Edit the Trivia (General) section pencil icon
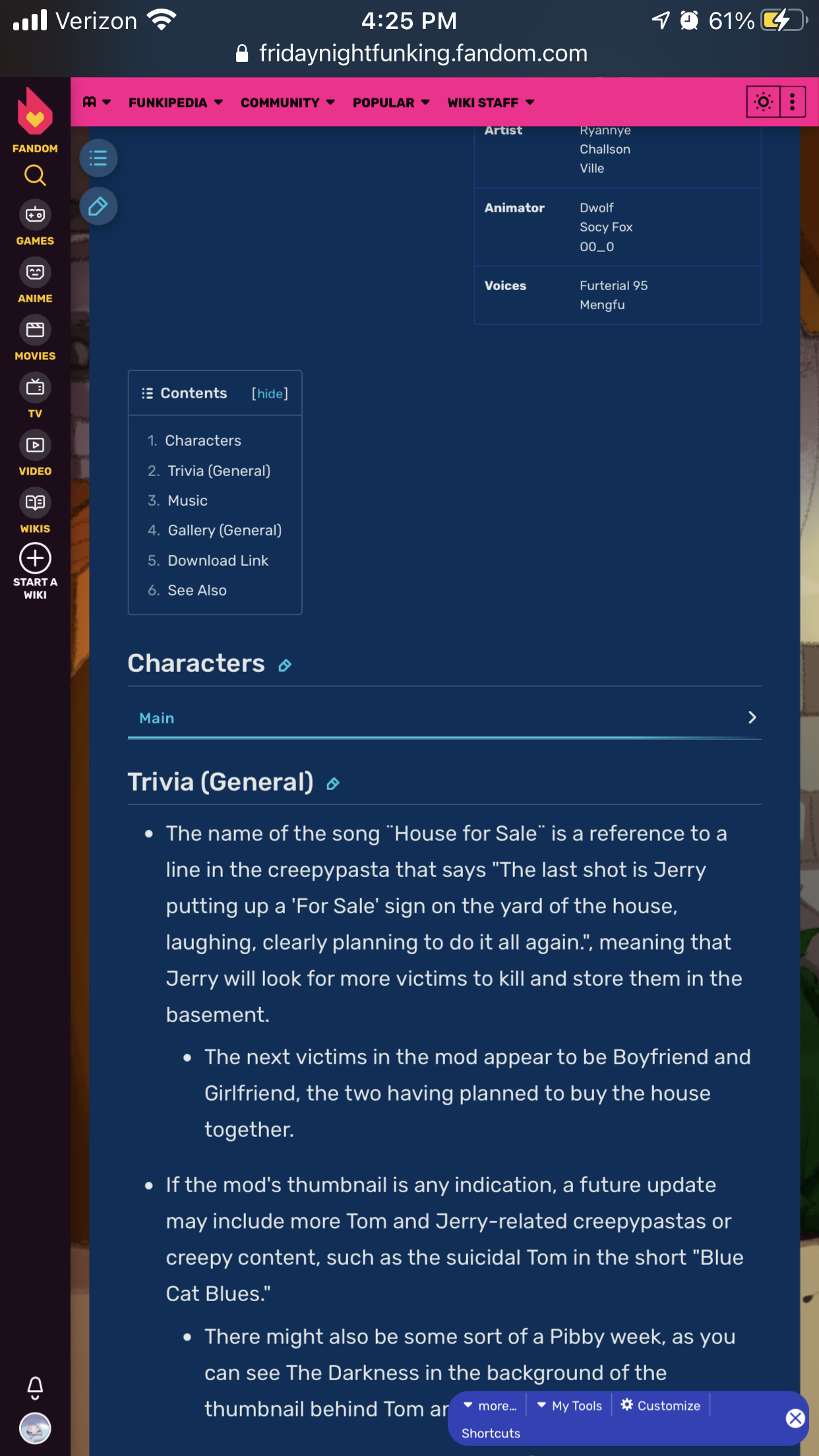The image size is (819, 1456). (x=333, y=784)
